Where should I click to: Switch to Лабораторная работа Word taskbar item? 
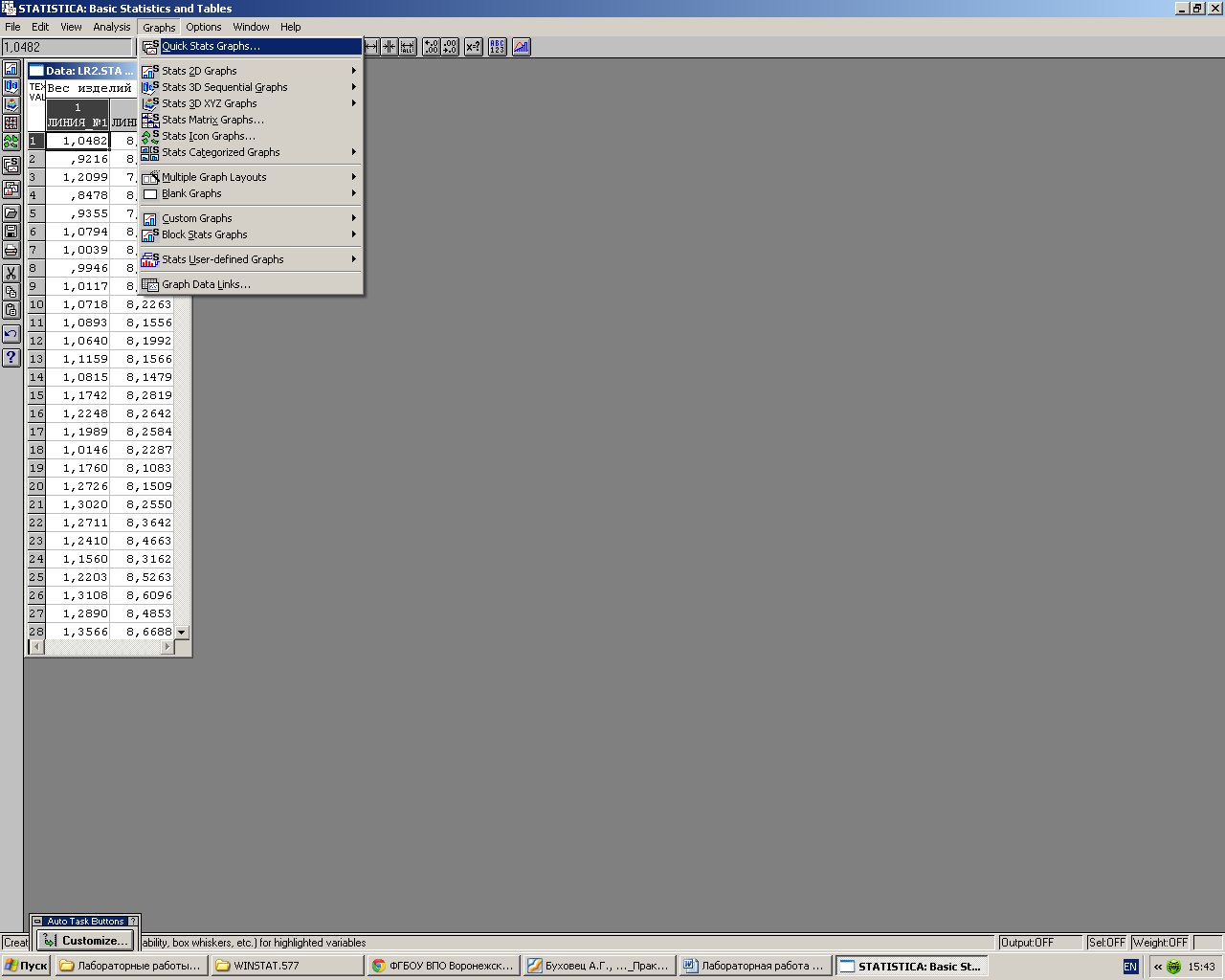[756, 966]
